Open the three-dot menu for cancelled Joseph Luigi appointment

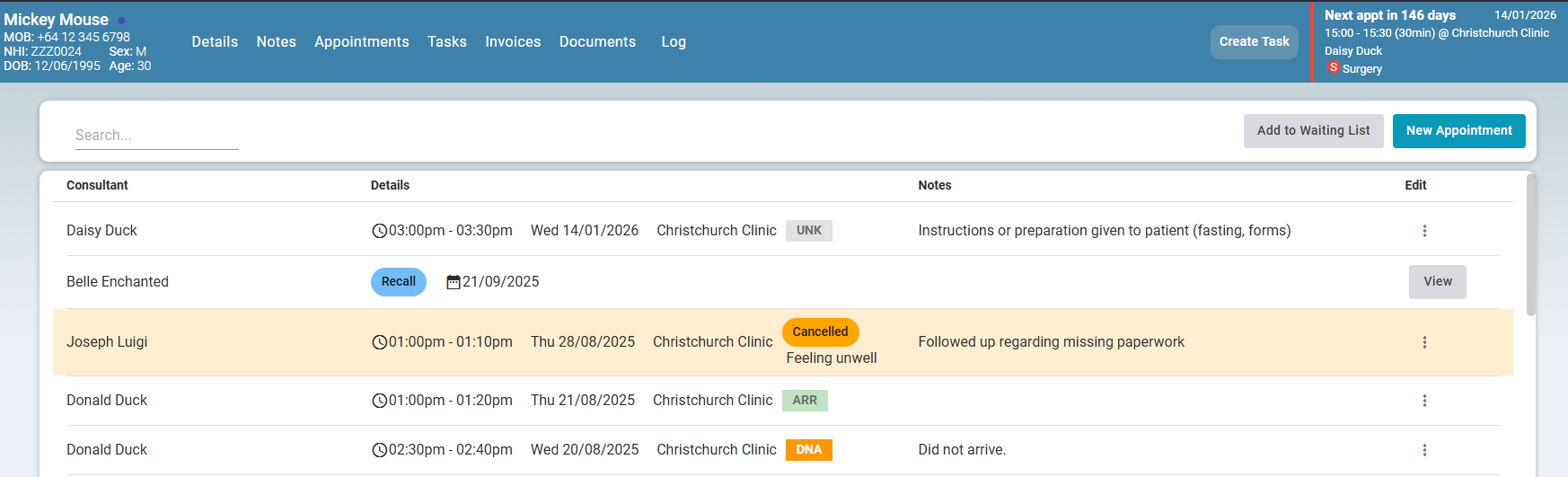tap(1424, 342)
